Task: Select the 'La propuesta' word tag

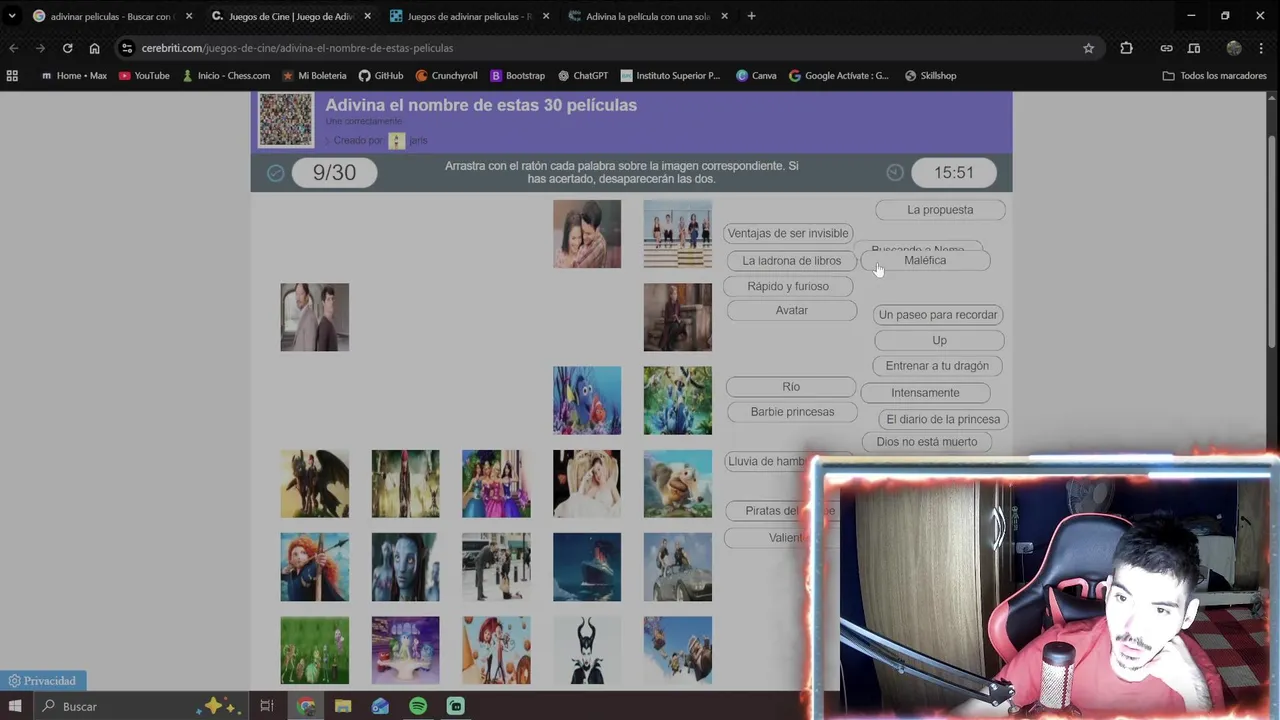Action: click(940, 210)
